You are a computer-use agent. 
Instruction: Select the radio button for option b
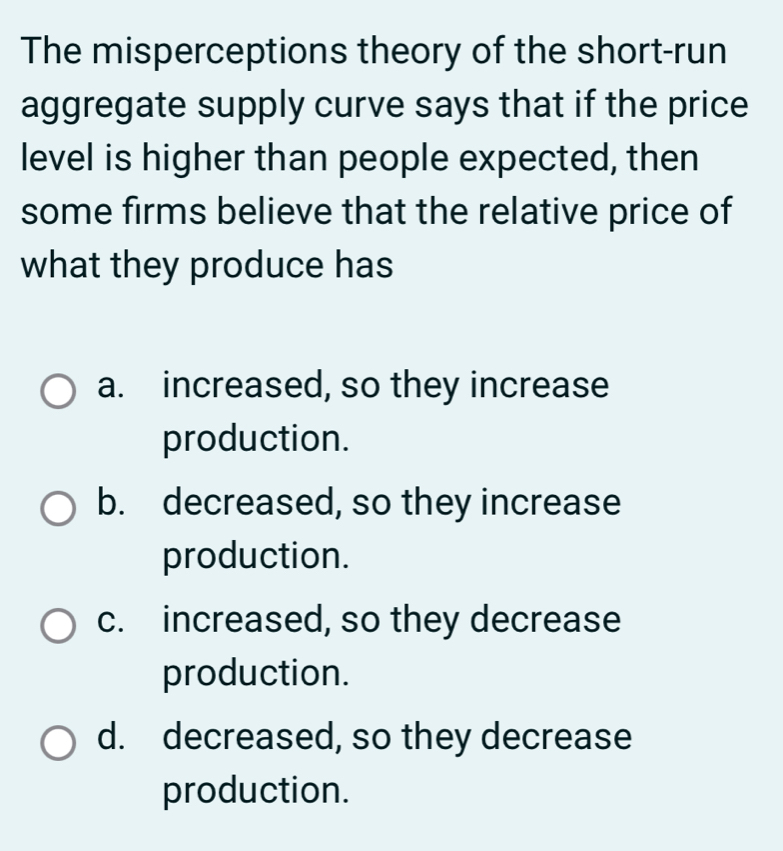pos(59,509)
